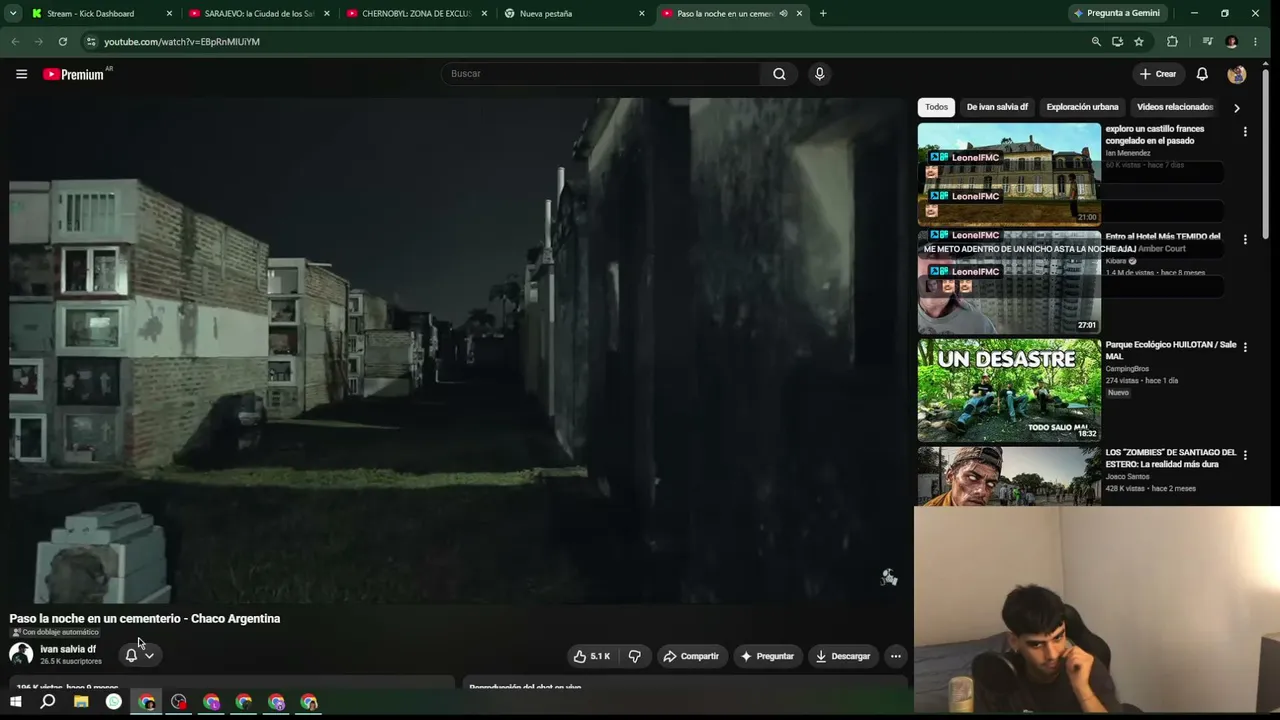Open options for ZOMBIES de Santiago video
The image size is (1280, 720).
1245,456
